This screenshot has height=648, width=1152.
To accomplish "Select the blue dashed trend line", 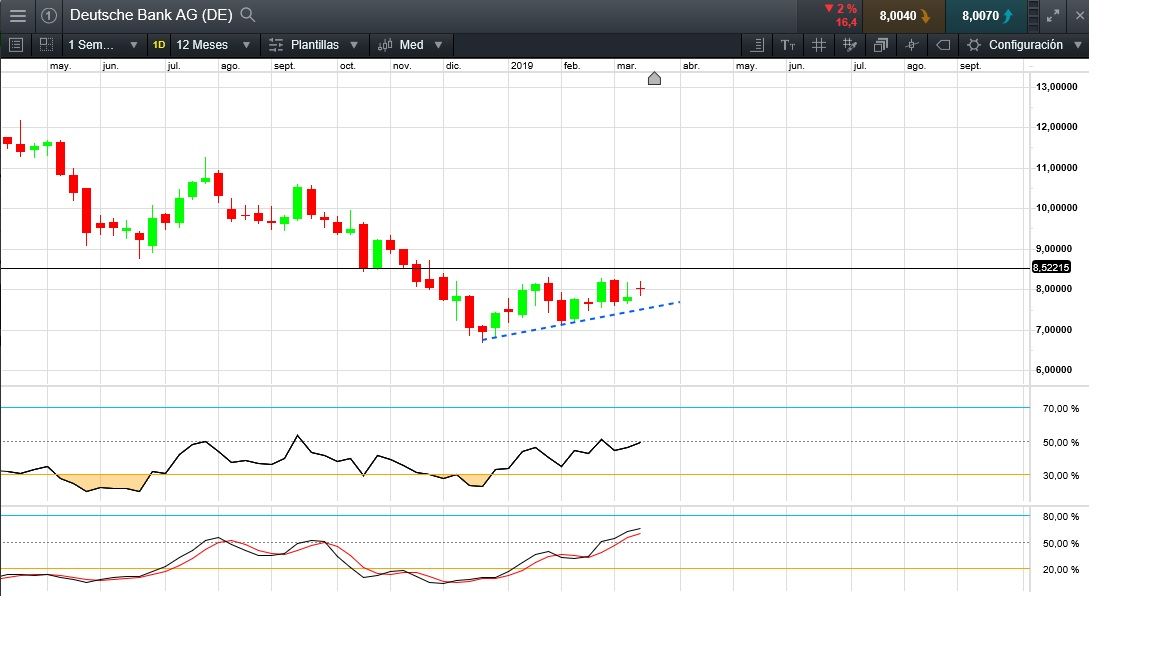I will 580,321.
